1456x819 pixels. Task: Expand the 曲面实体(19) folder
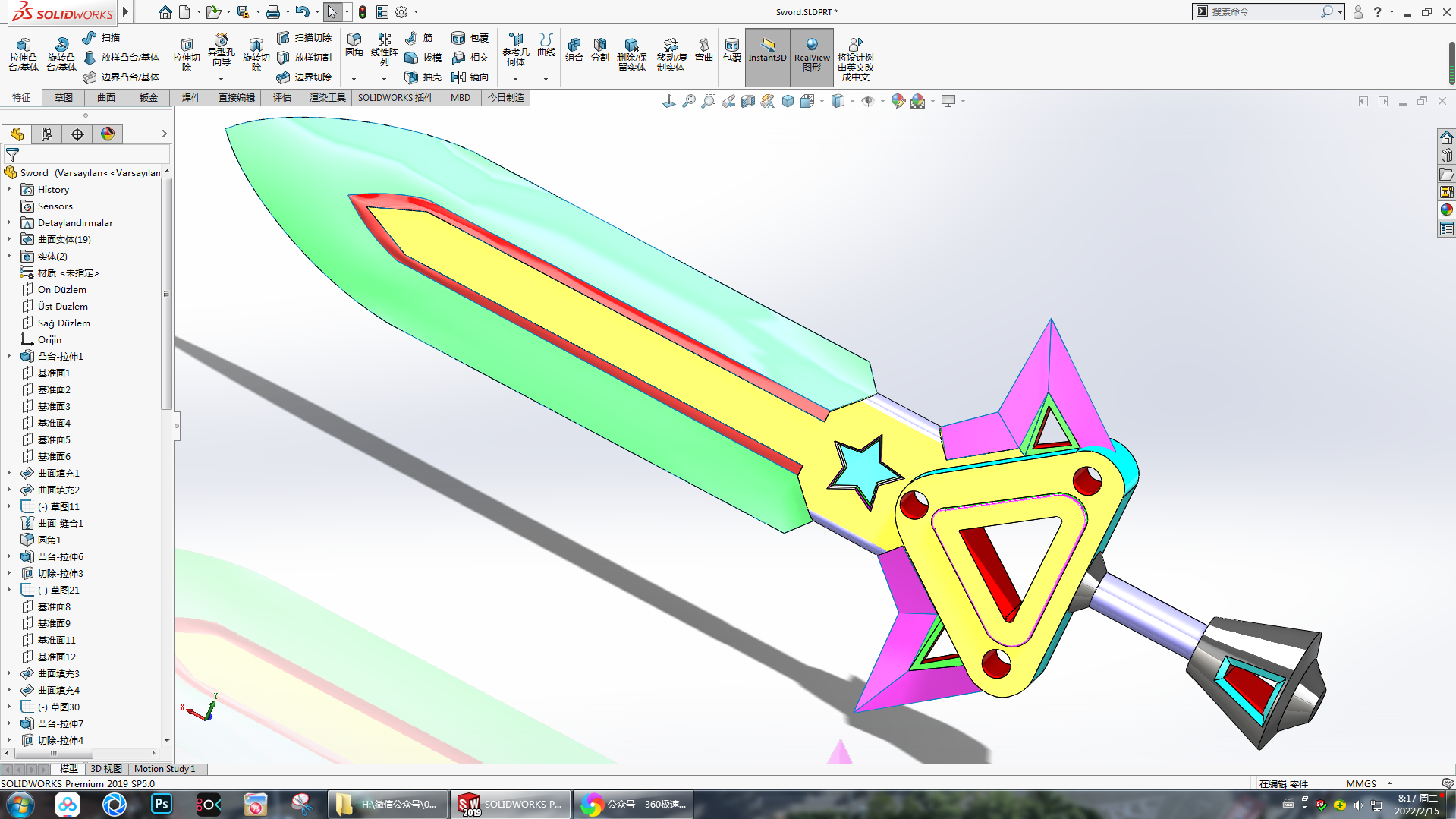(9, 239)
